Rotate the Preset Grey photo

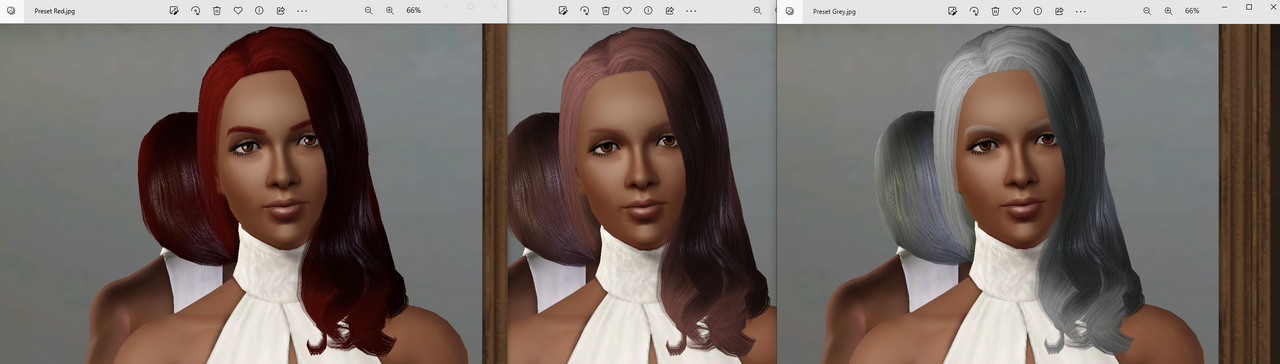tap(973, 10)
